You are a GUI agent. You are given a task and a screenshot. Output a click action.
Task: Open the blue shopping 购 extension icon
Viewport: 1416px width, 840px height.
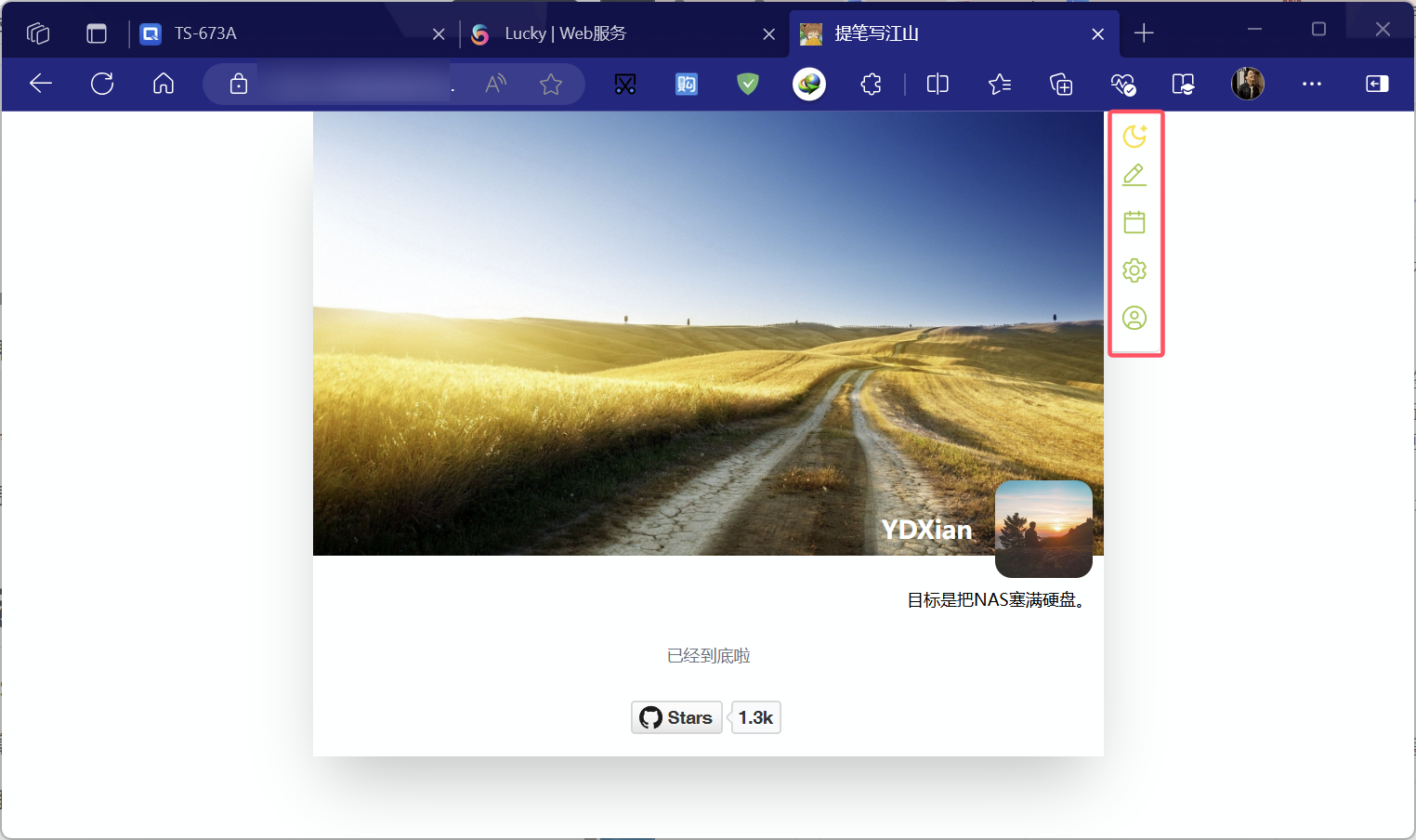point(687,85)
